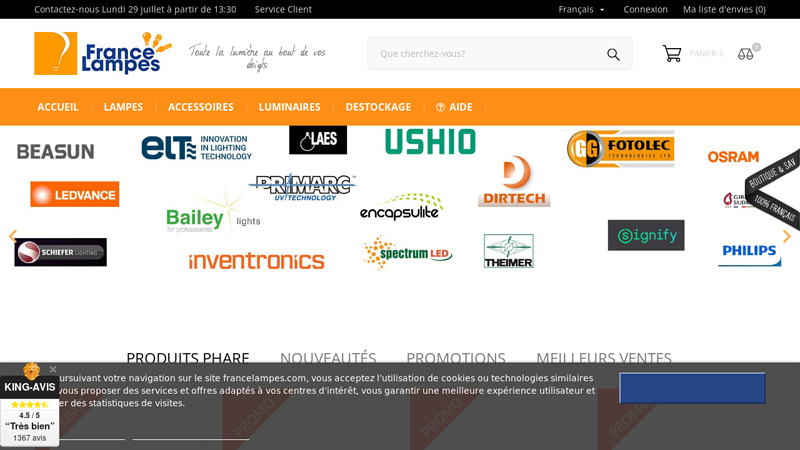Click the Spectrum LED logo
Screen dimensions: 800x450
[408, 253]
